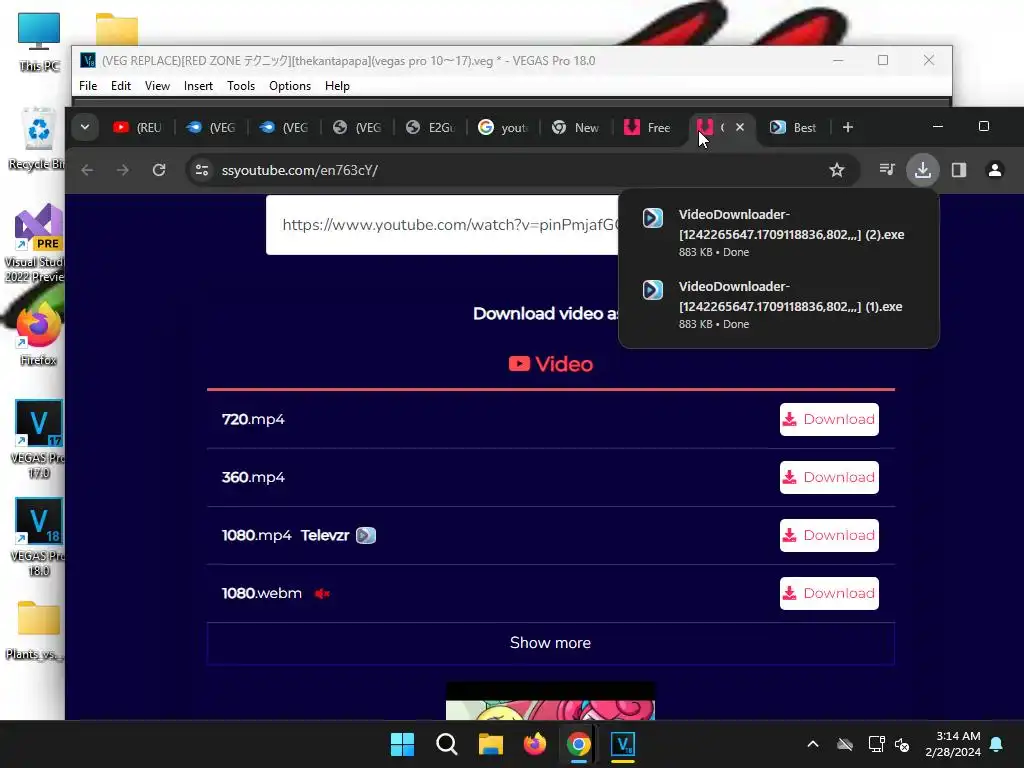Open This PC desktop icon
This screenshot has width=1024, height=768.
pyautogui.click(x=39, y=42)
